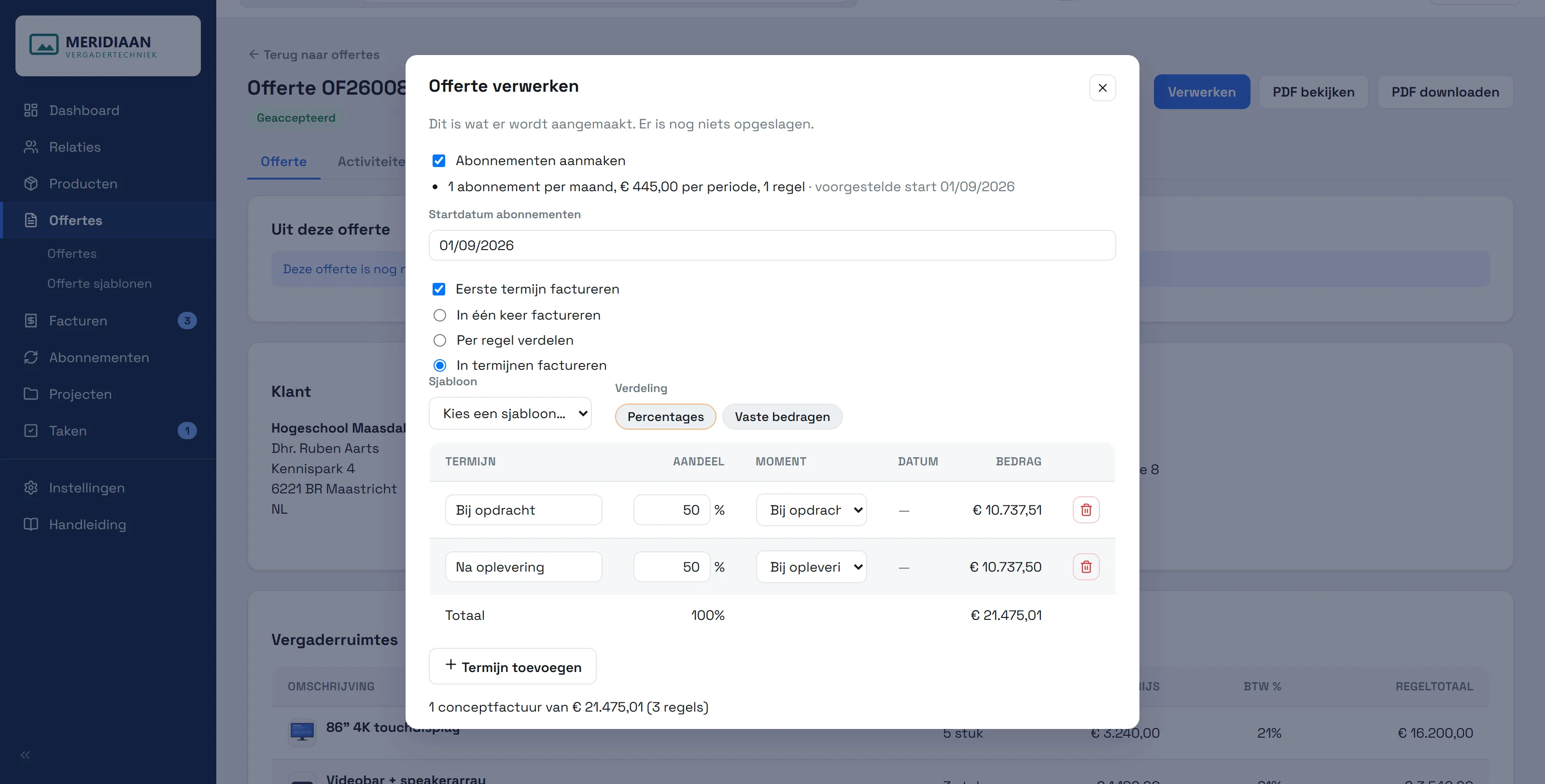The height and width of the screenshot is (784, 1545).
Task: Collapse the sidebar with the double-chevron icon
Action: pos(25,755)
